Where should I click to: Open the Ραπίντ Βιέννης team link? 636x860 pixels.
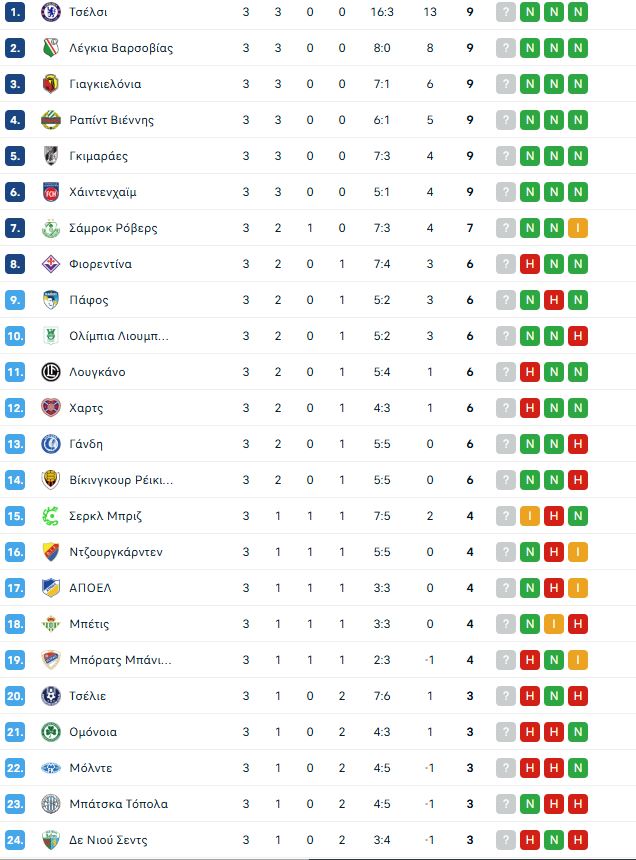pyautogui.click(x=111, y=120)
